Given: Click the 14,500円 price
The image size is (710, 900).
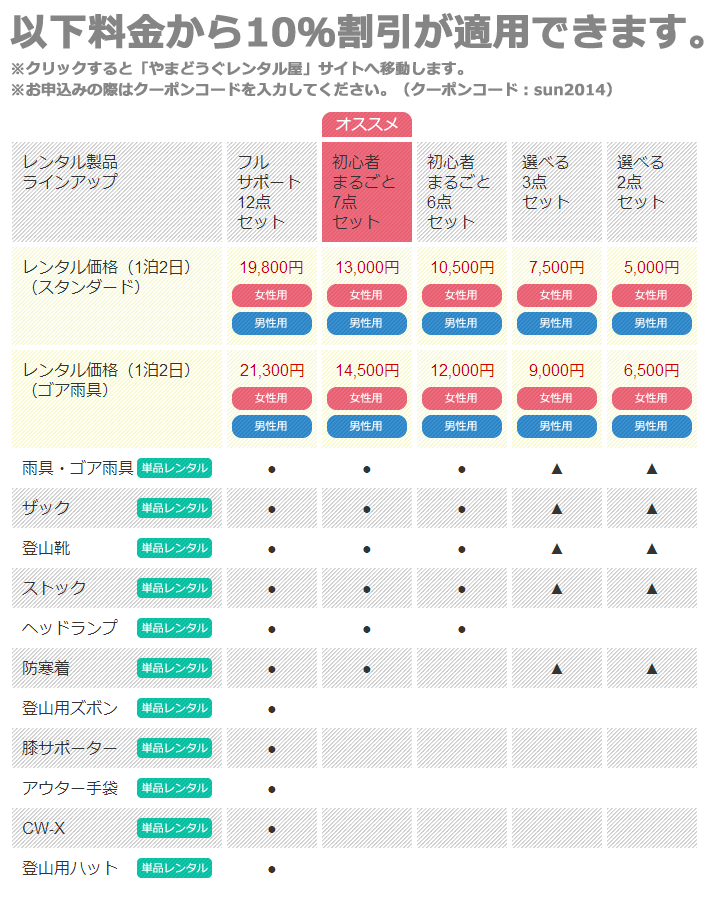Looking at the screenshot, I should (x=367, y=371).
